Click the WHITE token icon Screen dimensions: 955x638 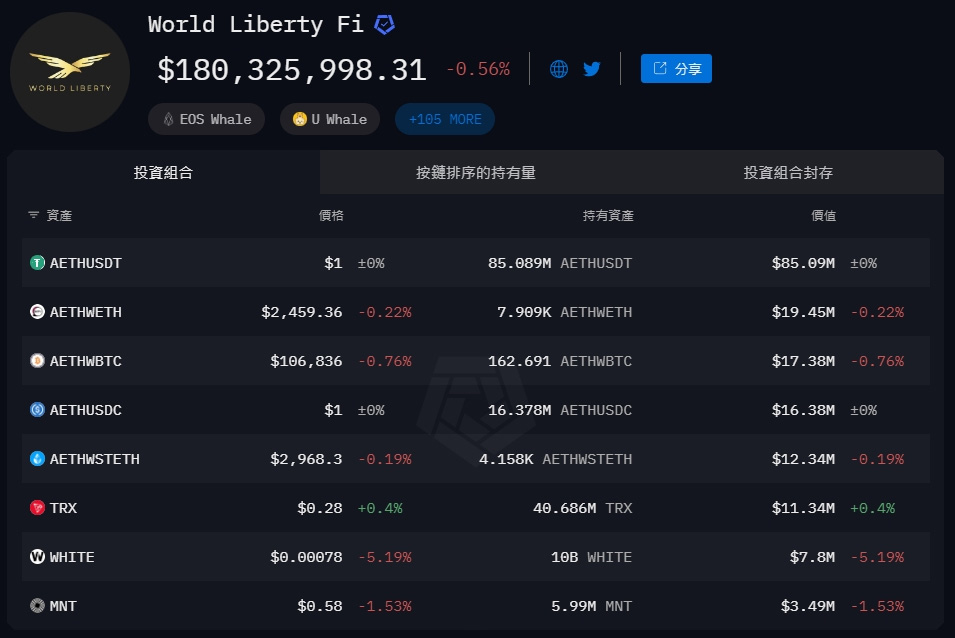pos(38,557)
